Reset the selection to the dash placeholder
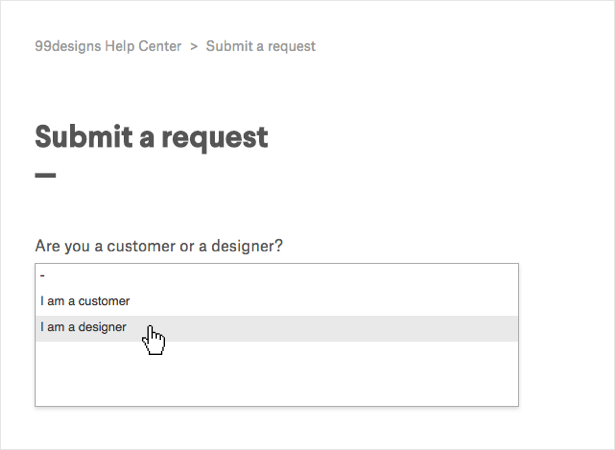 (x=44, y=274)
